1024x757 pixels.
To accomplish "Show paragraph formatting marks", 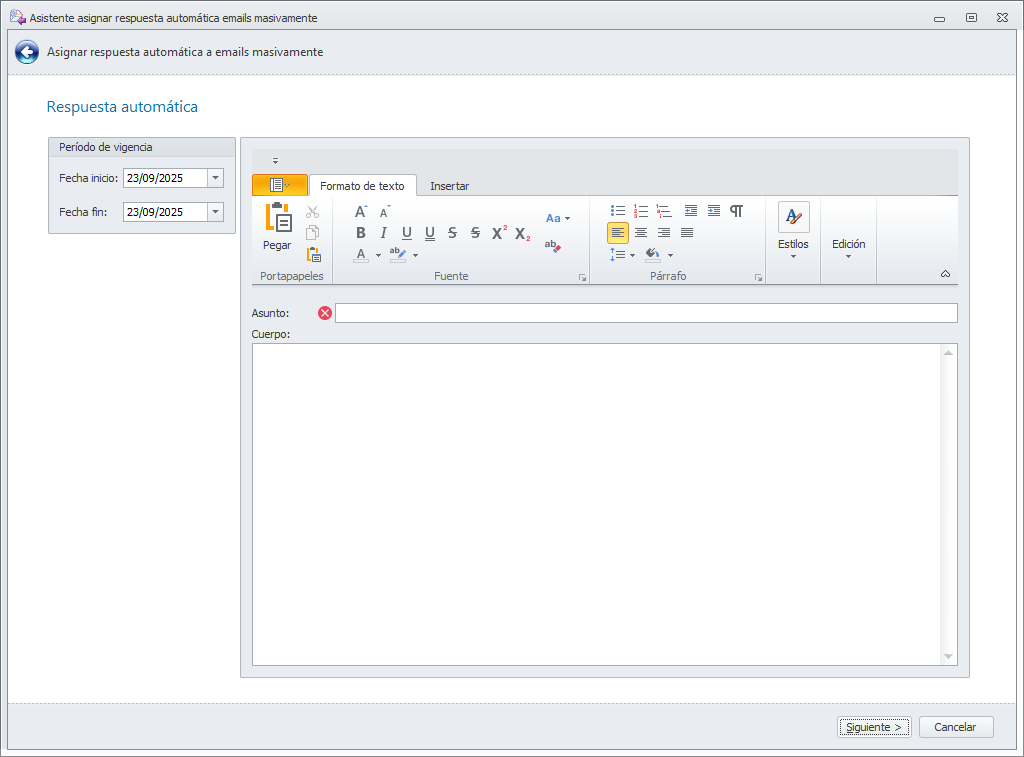I will pyautogui.click(x=737, y=211).
